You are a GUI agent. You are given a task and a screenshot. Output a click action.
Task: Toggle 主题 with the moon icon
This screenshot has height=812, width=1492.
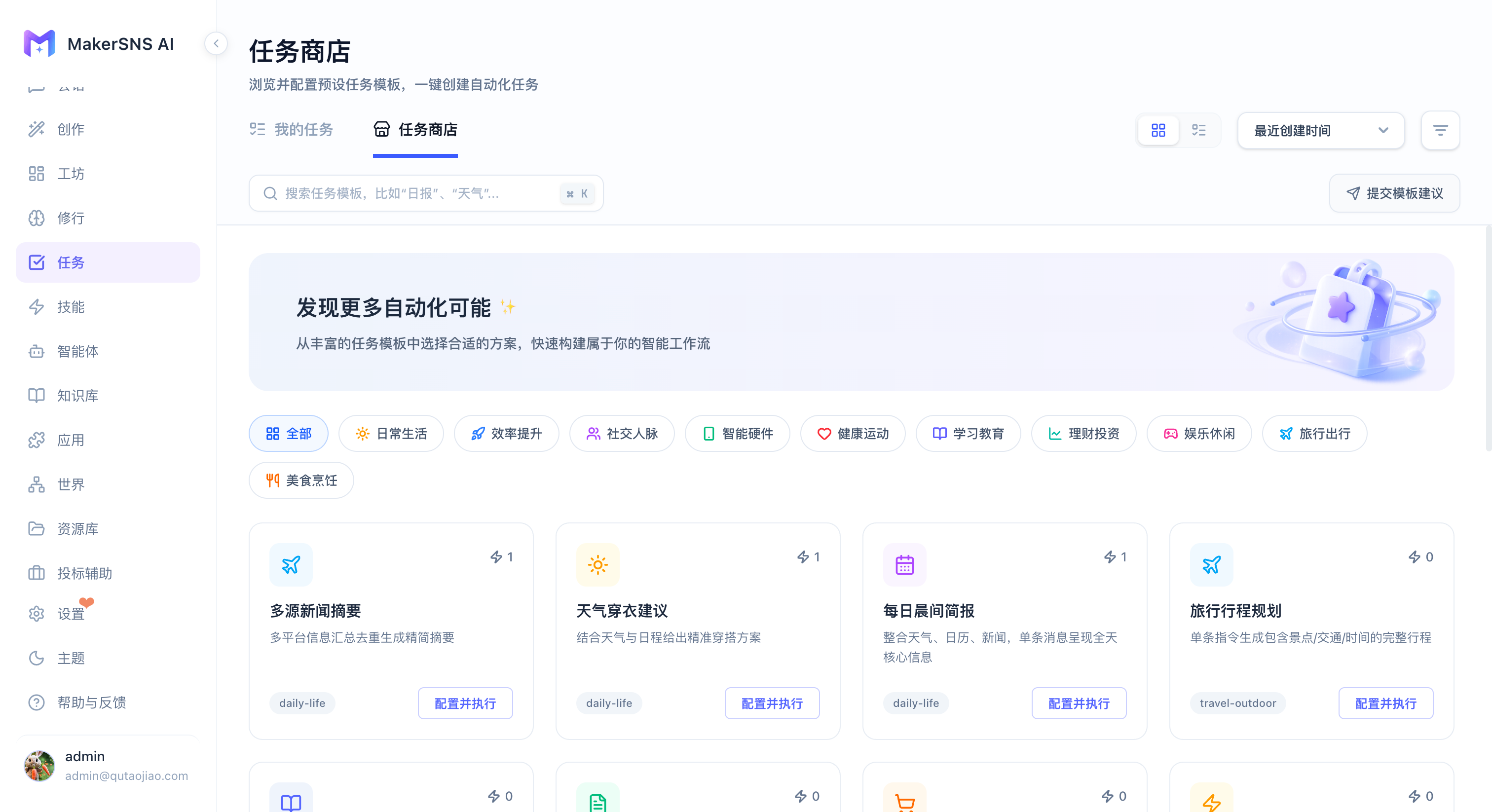[108, 659]
